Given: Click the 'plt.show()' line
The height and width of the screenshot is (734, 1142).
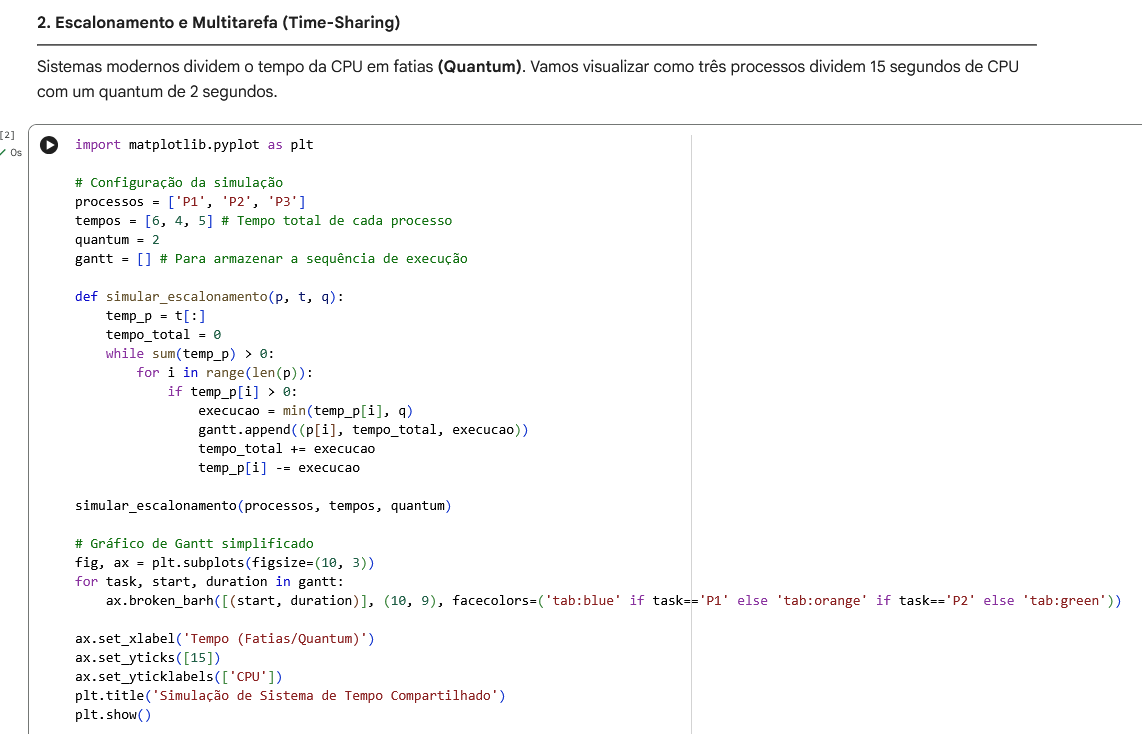Looking at the screenshot, I should (x=112, y=715).
